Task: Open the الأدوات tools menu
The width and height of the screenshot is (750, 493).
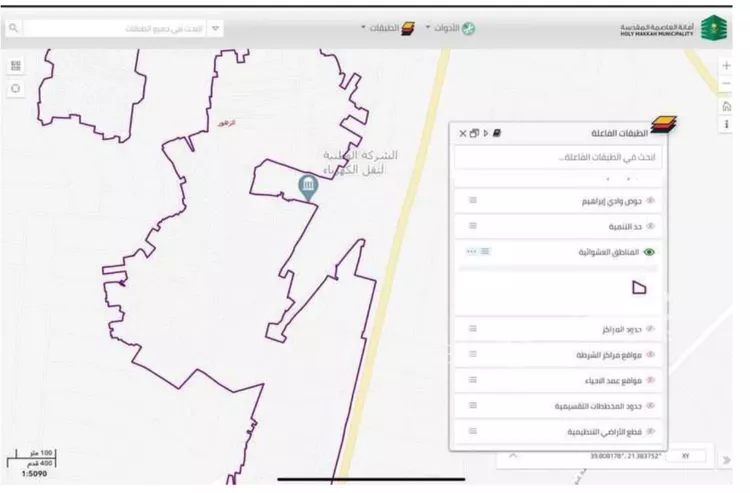Action: 451,28
